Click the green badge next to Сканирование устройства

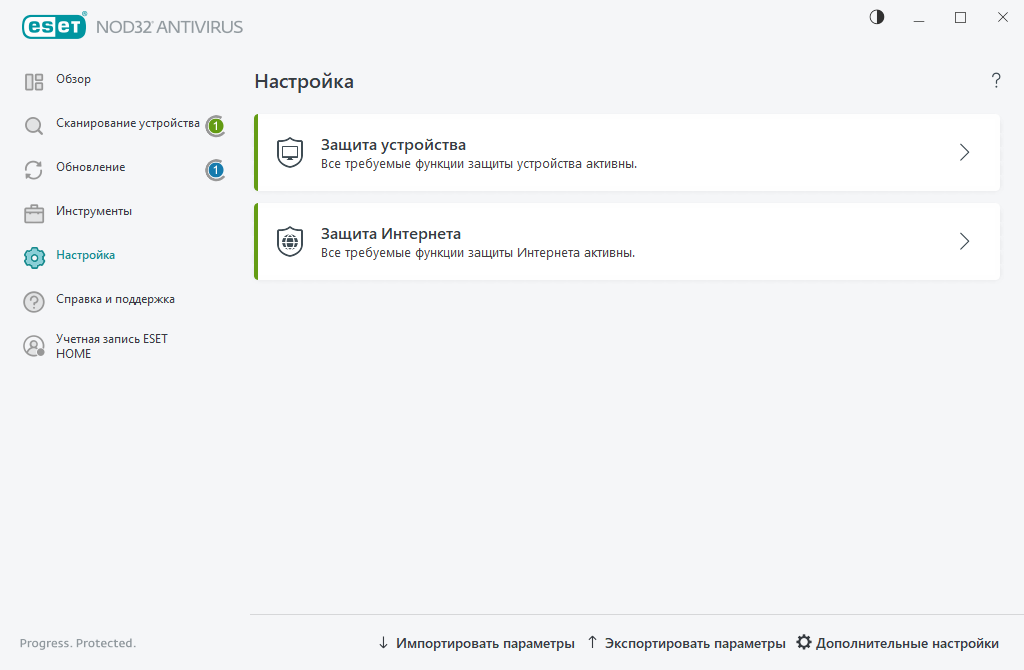click(x=216, y=125)
